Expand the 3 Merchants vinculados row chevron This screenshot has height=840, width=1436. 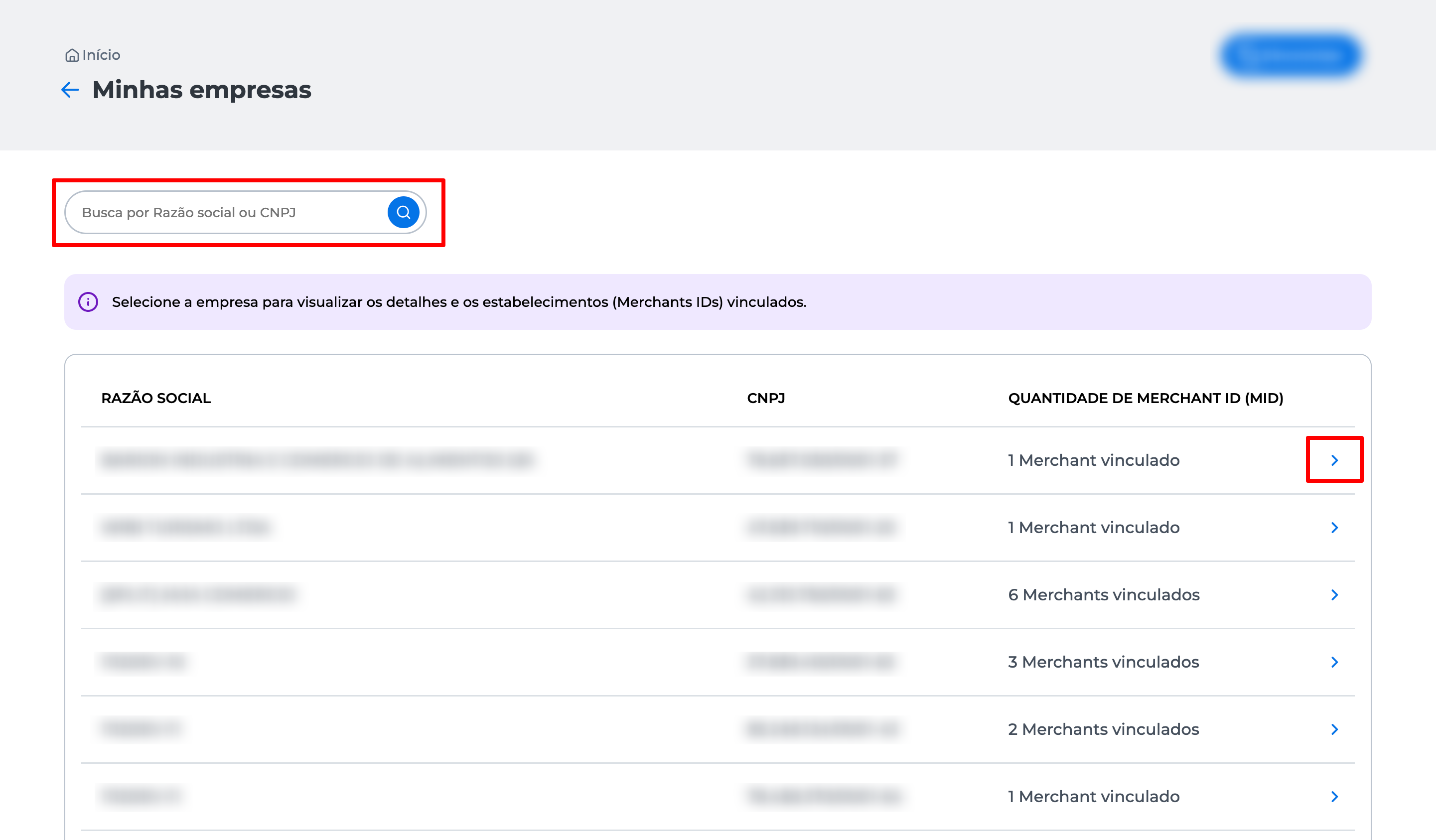click(x=1334, y=662)
